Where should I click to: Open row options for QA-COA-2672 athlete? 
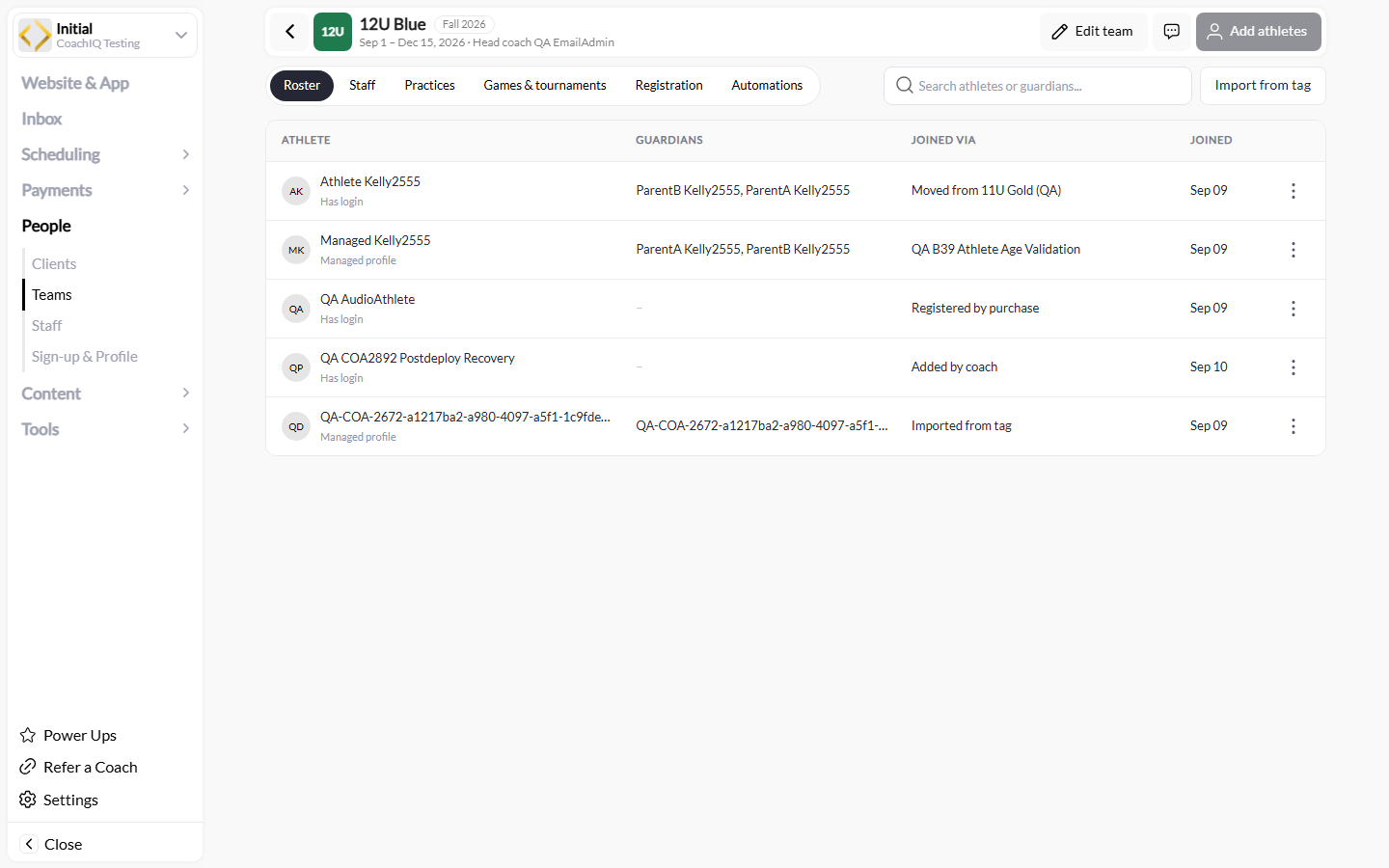tap(1294, 426)
